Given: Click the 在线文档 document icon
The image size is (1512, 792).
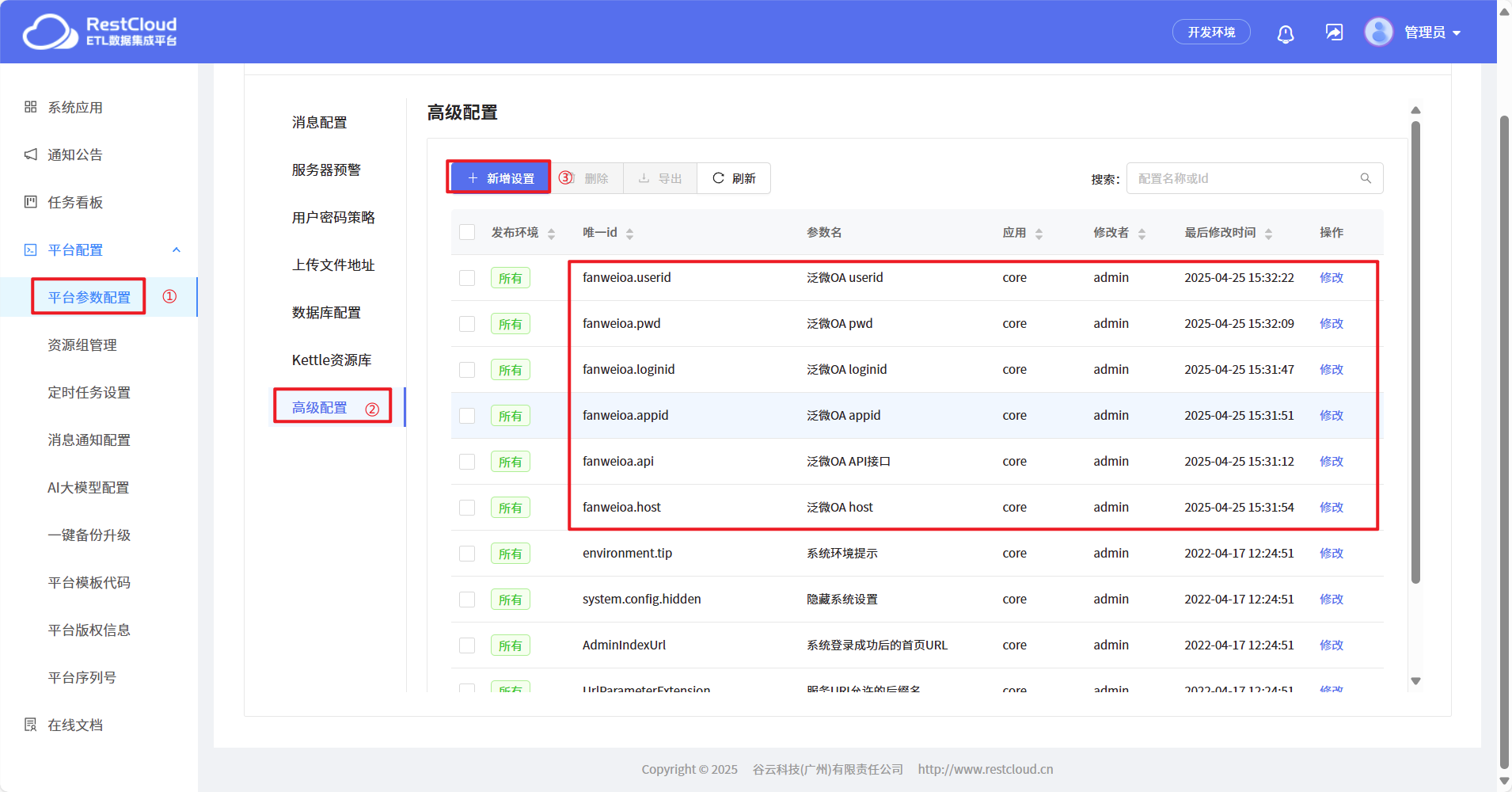Looking at the screenshot, I should 31,725.
